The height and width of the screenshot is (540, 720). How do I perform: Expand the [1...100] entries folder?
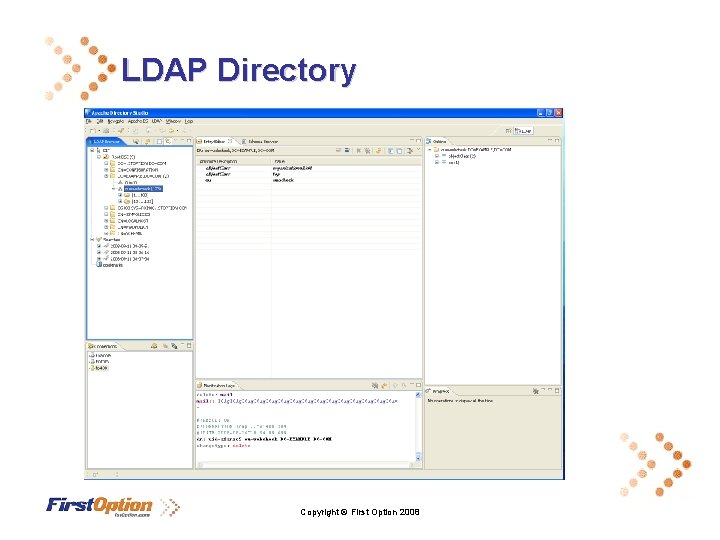[x=120, y=195]
